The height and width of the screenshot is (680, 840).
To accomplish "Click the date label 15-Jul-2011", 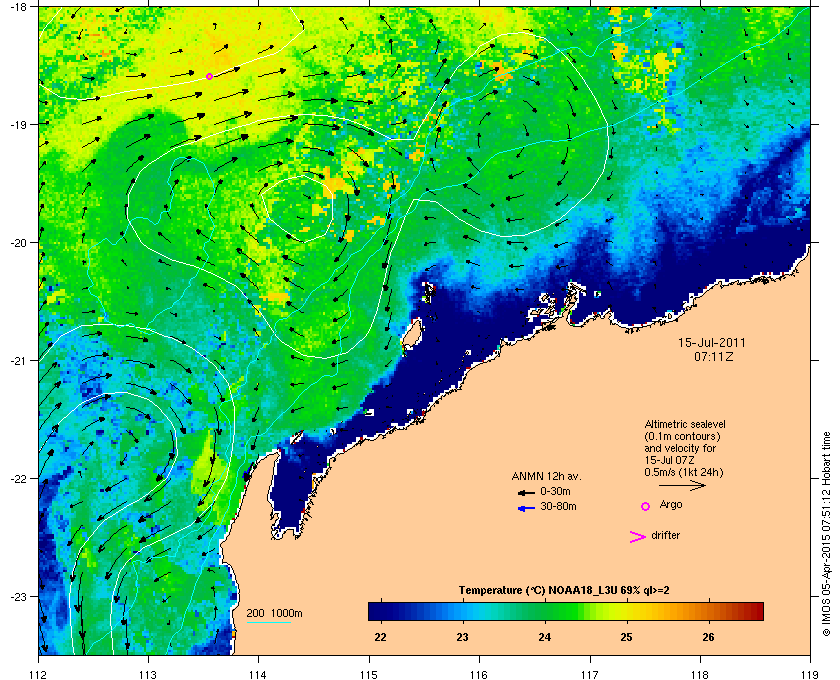I will 712,343.
